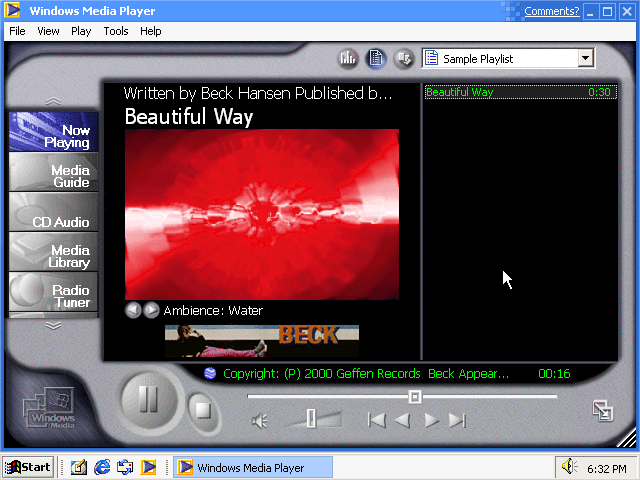Switch to compact mode icon
This screenshot has height=480, width=640.
603,411
